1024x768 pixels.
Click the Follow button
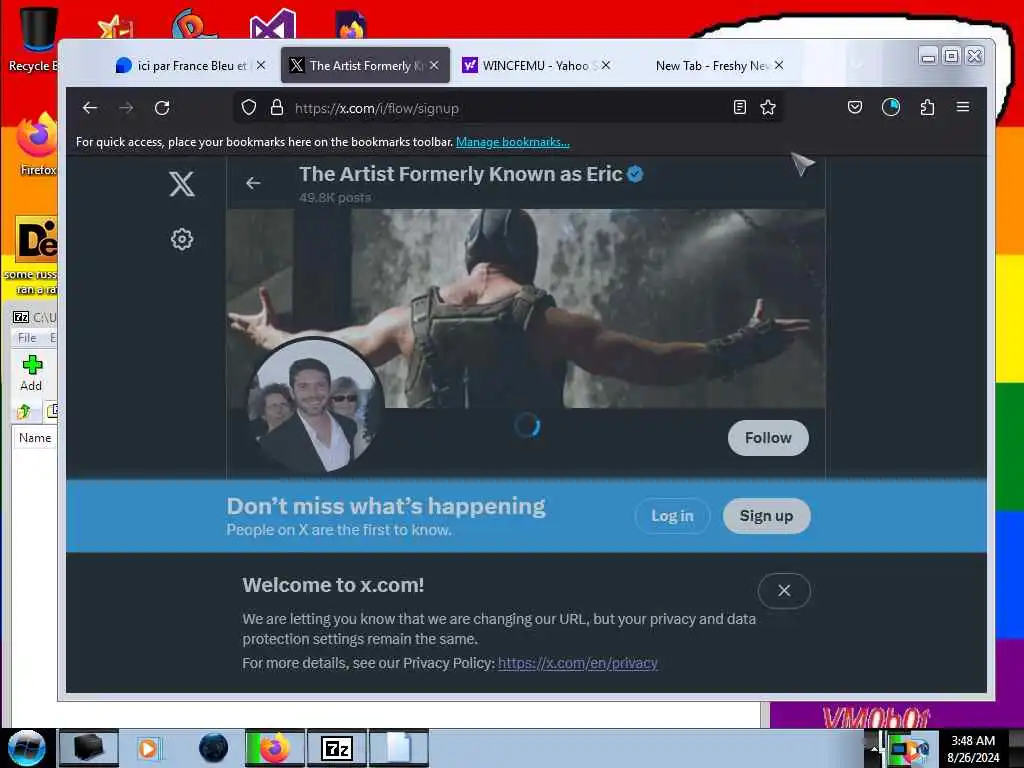[x=768, y=438]
